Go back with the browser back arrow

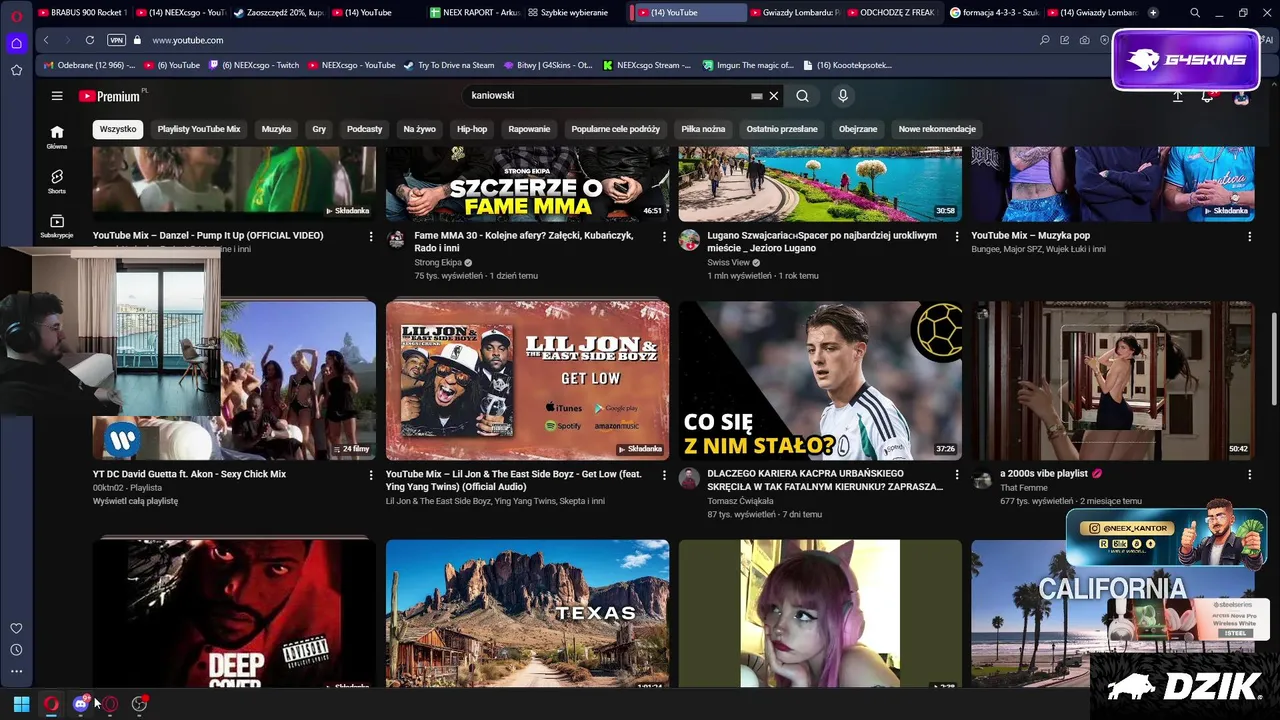pos(46,40)
